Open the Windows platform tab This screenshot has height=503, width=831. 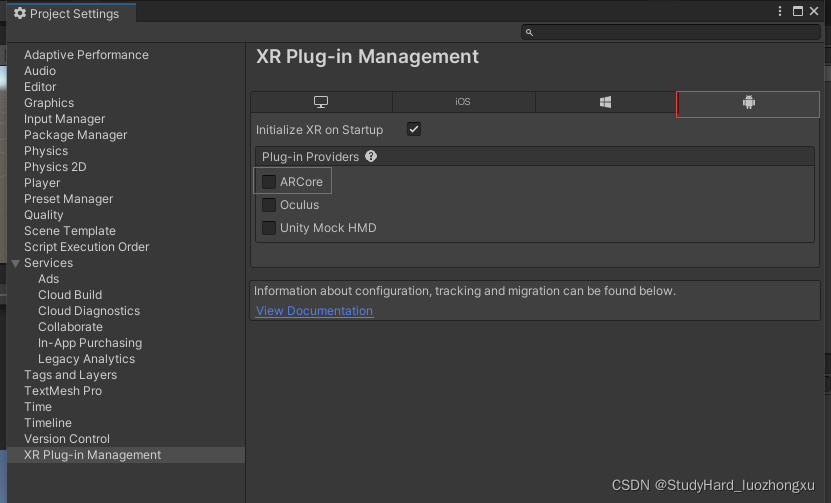pos(605,102)
